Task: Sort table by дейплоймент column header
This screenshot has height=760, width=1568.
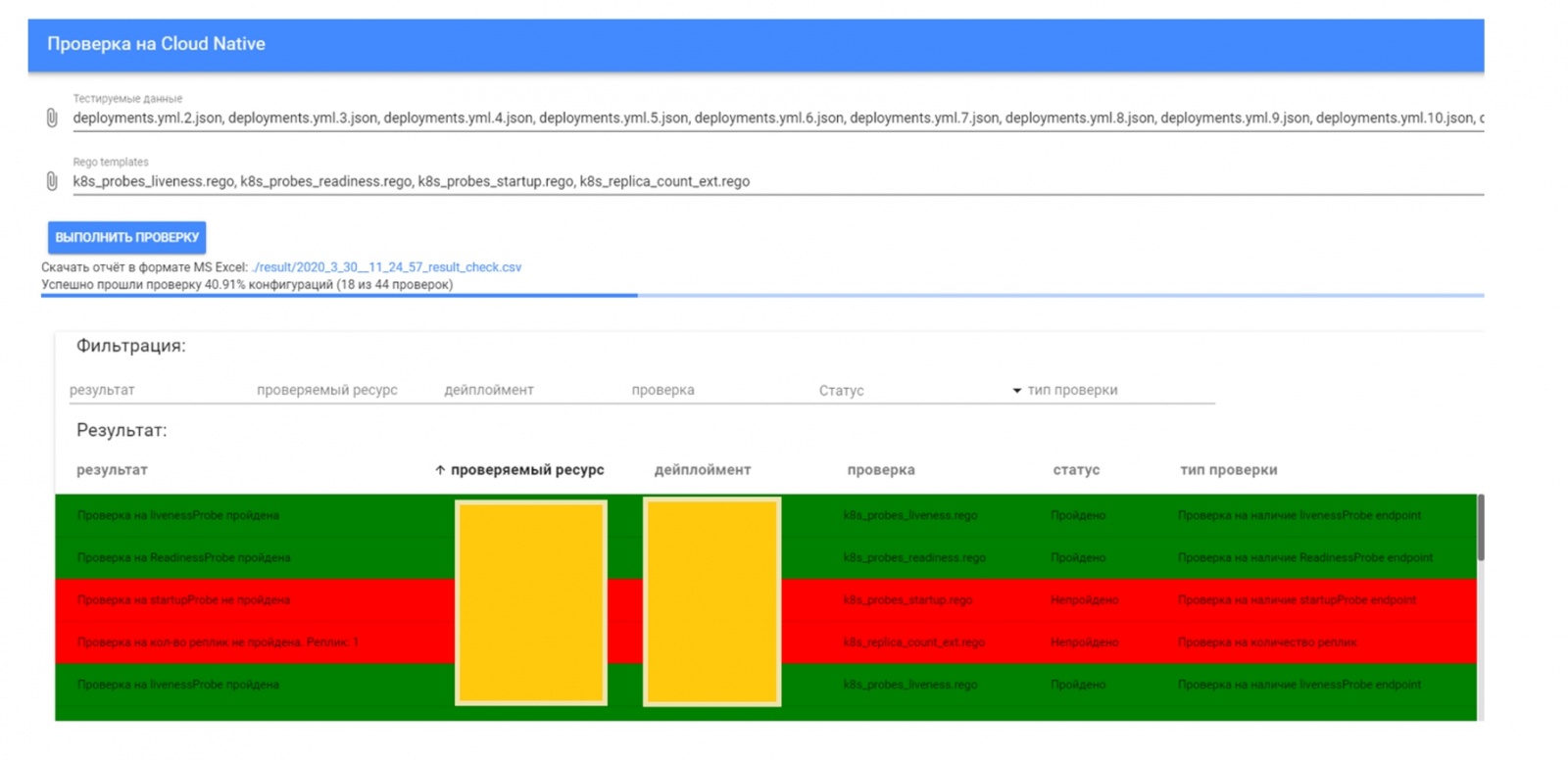Action: pyautogui.click(x=703, y=470)
